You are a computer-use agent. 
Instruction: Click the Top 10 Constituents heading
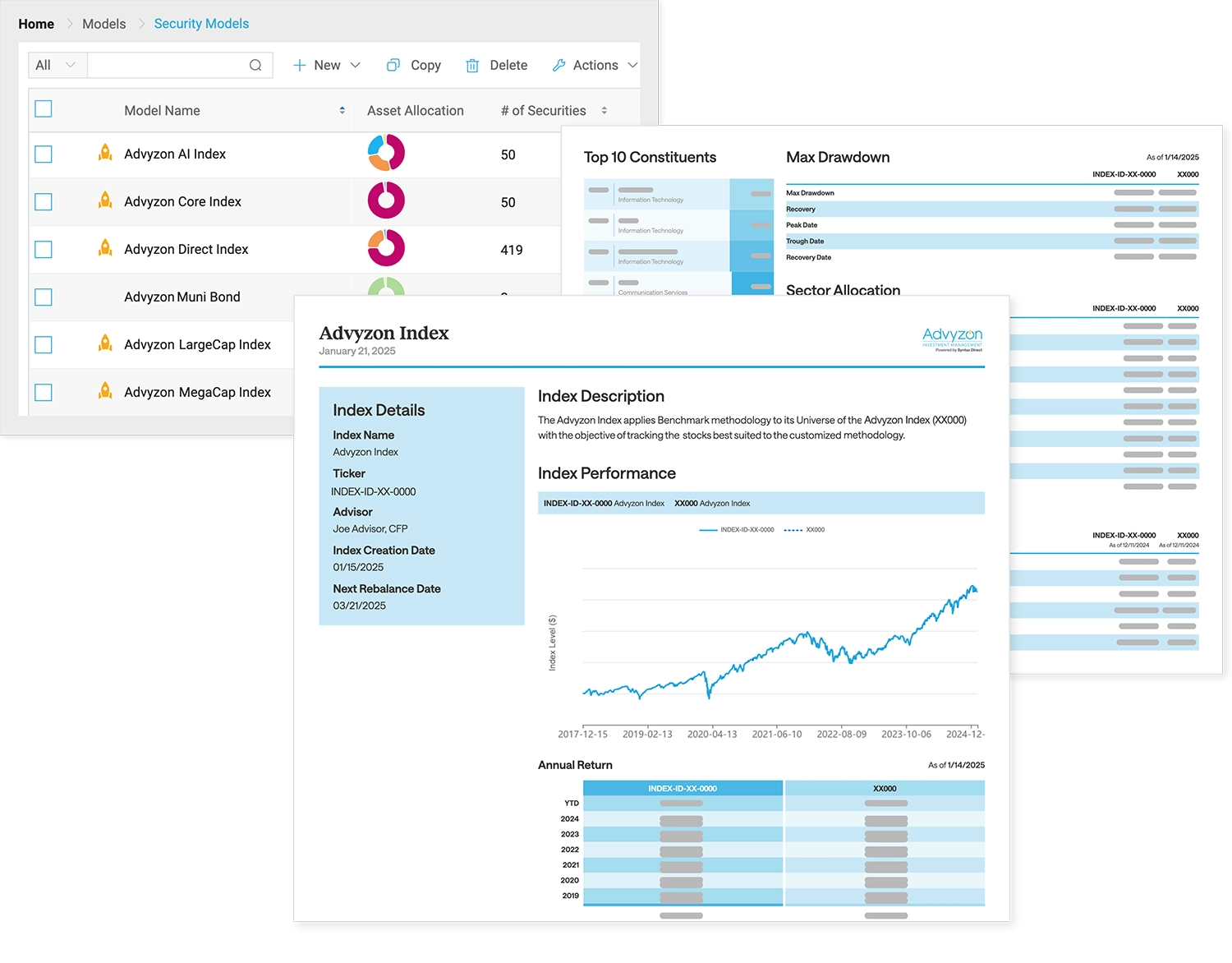point(650,157)
